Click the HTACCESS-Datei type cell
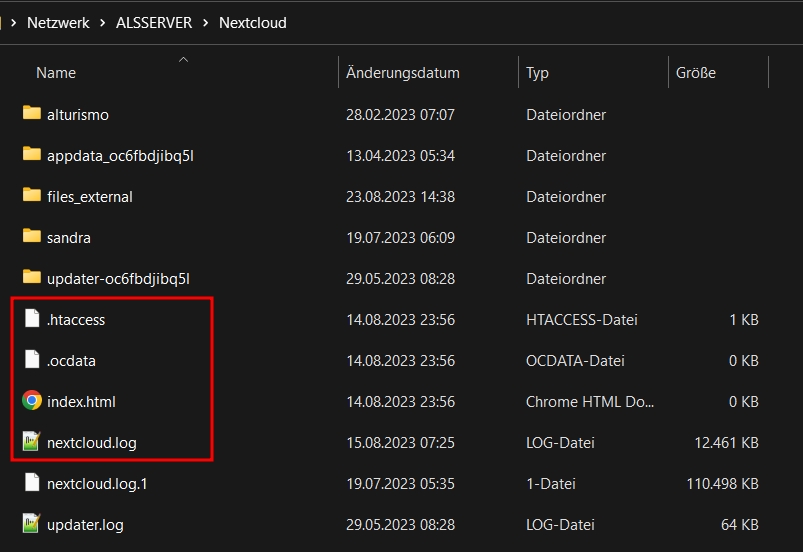Image resolution: width=803 pixels, height=552 pixels. [x=582, y=320]
